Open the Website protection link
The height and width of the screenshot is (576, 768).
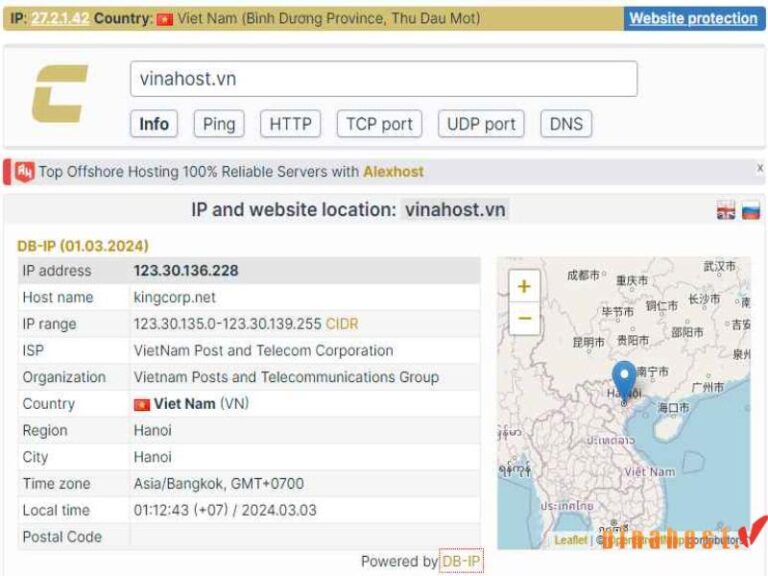(694, 19)
